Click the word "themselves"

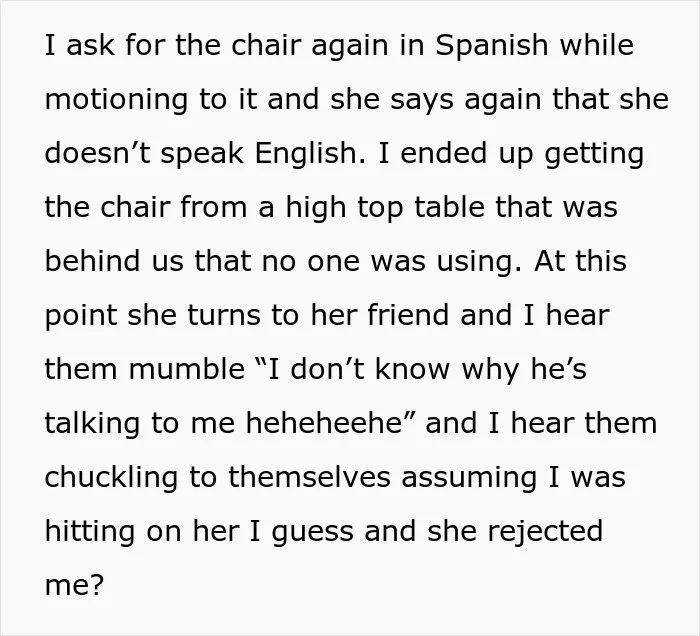click(309, 477)
